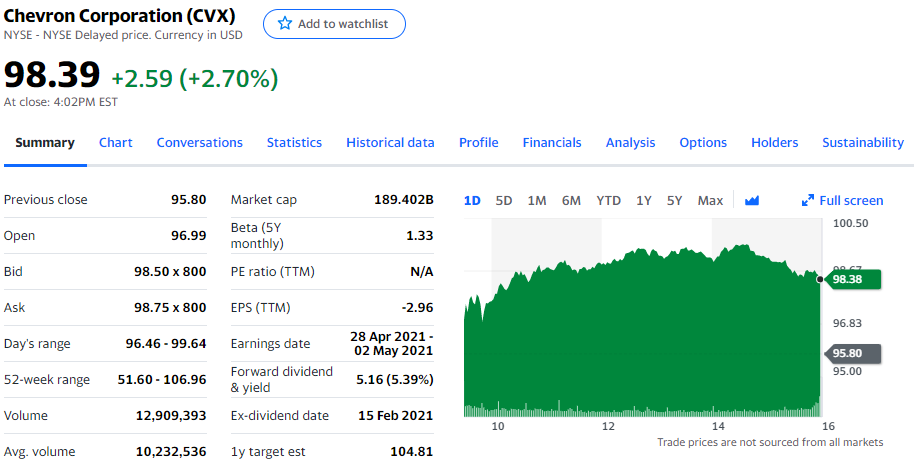Click the NYSE Delayed price currency note
Image resolution: width=914 pixels, height=471 pixels.
[x=123, y=35]
